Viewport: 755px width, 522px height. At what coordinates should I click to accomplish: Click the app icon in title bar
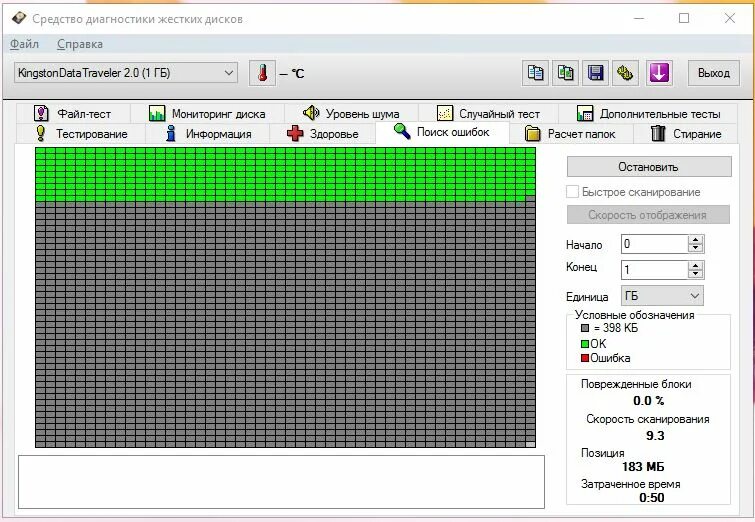pyautogui.click(x=19, y=18)
